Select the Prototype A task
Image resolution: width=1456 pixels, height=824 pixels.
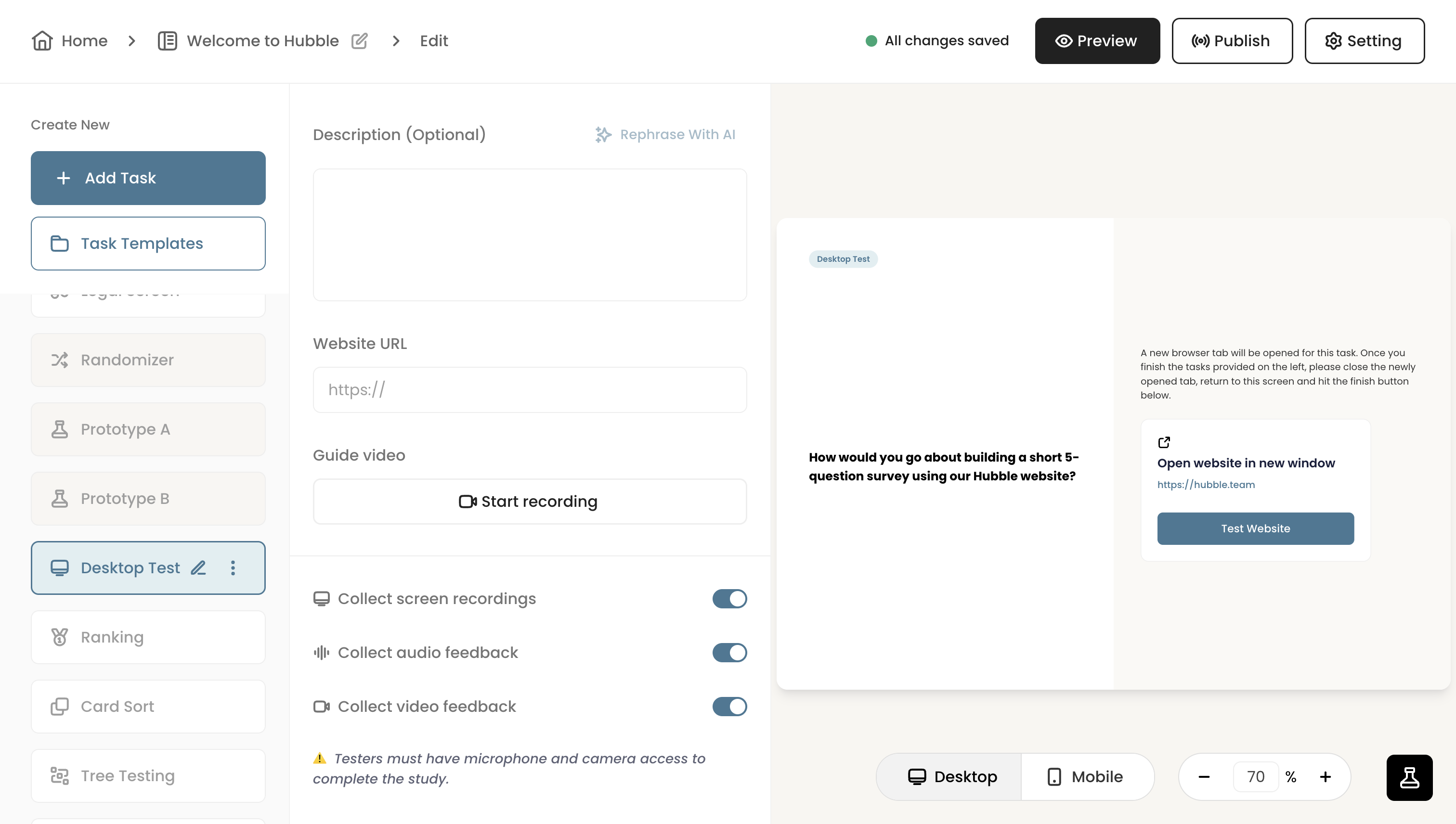pyautogui.click(x=148, y=429)
